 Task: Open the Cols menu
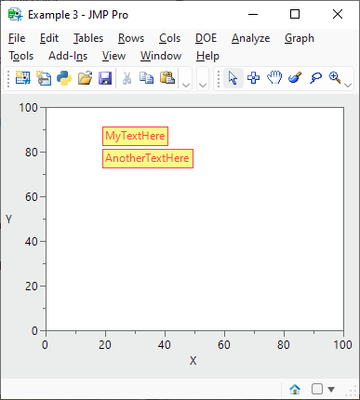coord(170,38)
